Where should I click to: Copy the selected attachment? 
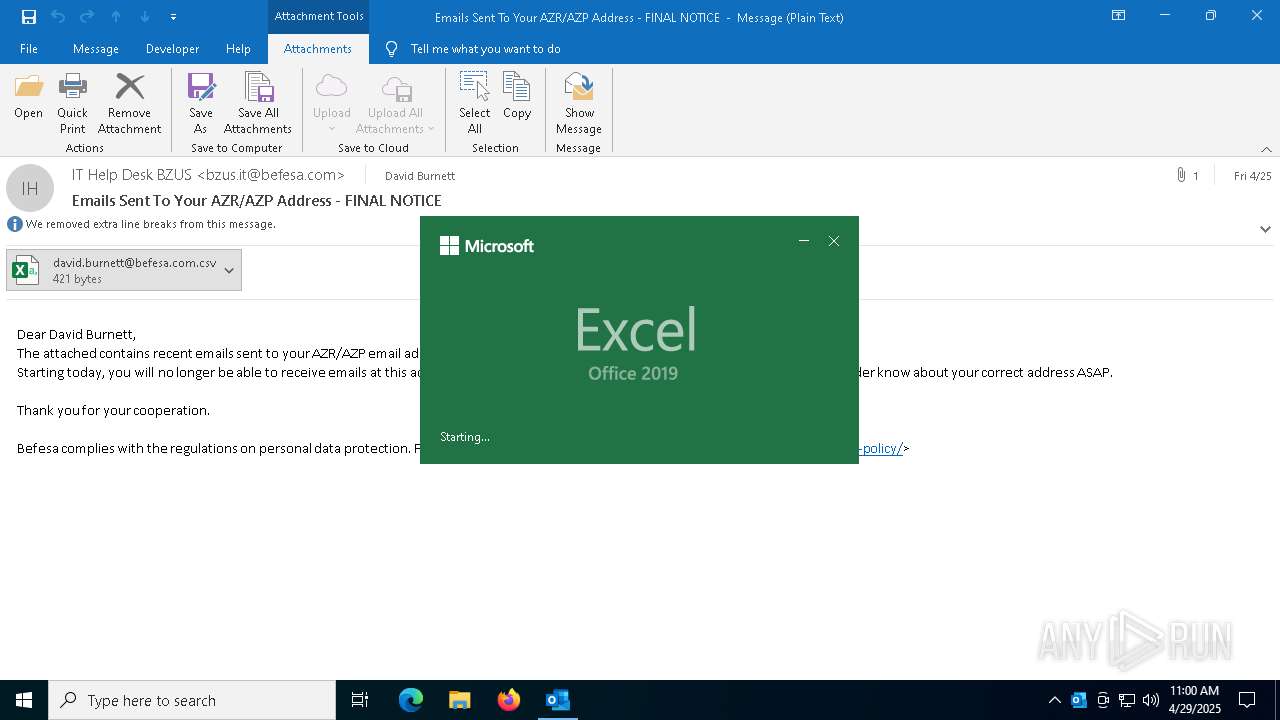click(517, 97)
